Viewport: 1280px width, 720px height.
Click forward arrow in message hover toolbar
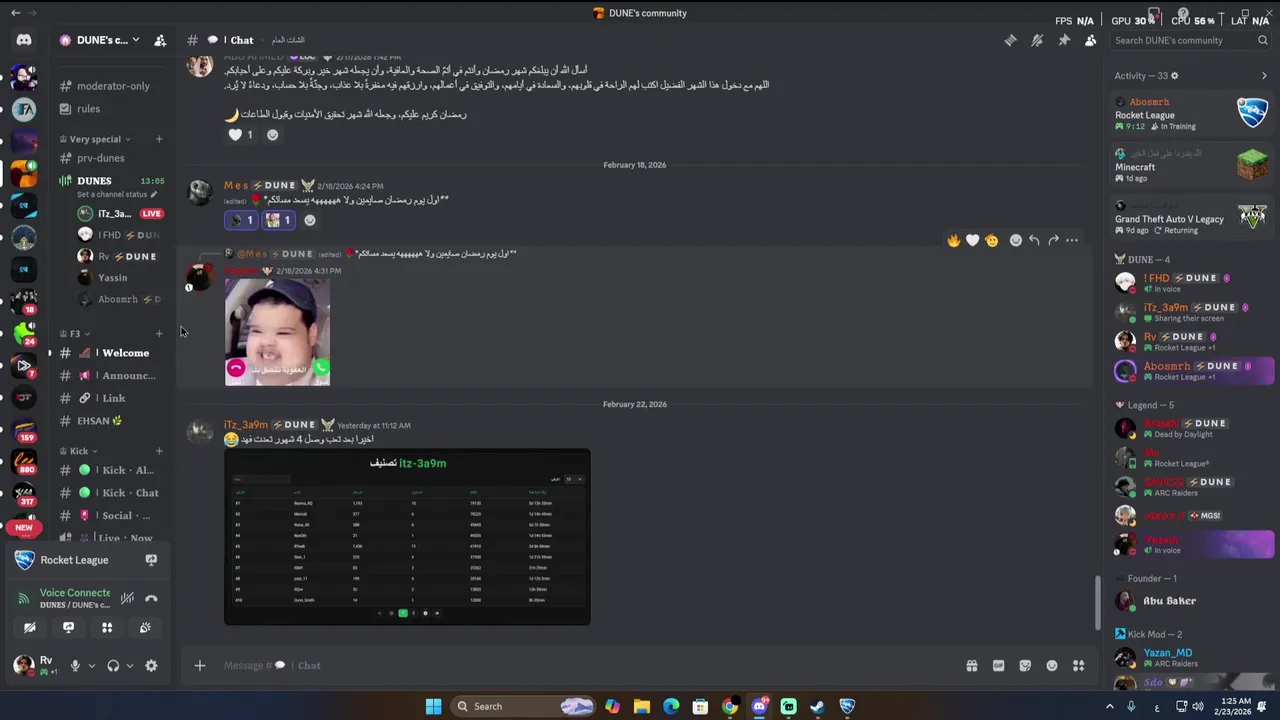1053,241
